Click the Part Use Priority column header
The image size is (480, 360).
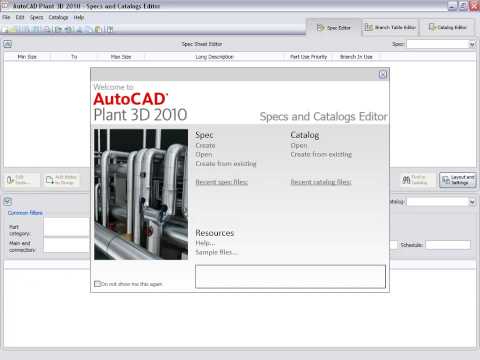coord(308,57)
